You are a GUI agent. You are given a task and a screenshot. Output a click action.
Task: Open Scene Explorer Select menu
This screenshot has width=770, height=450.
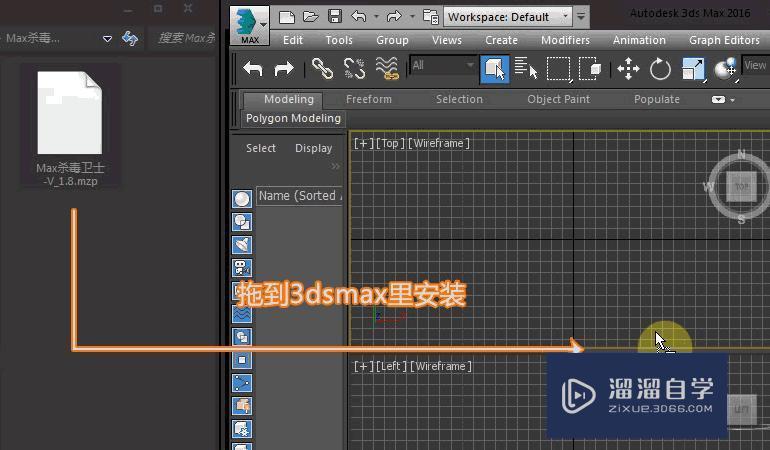point(260,148)
